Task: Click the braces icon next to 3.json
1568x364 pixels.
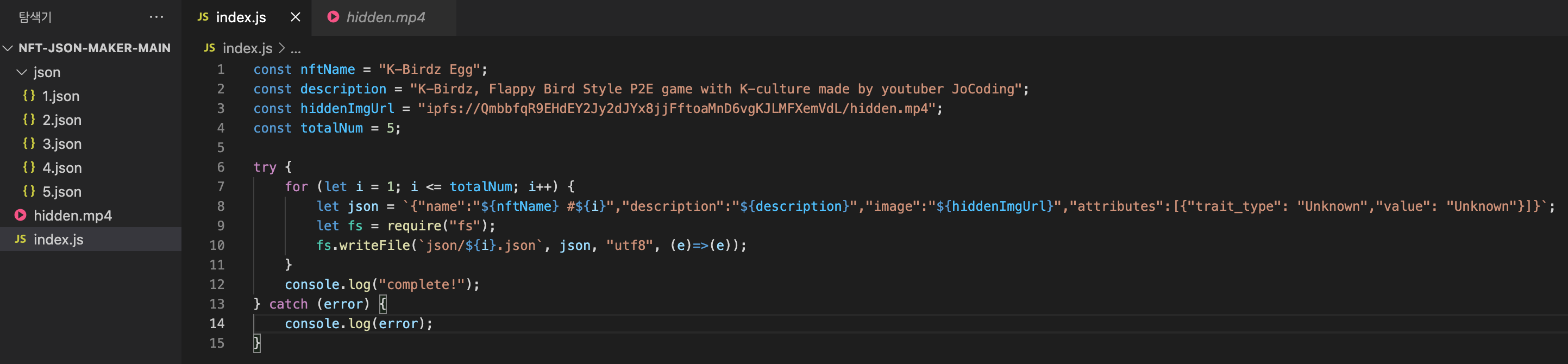Action: pos(29,143)
